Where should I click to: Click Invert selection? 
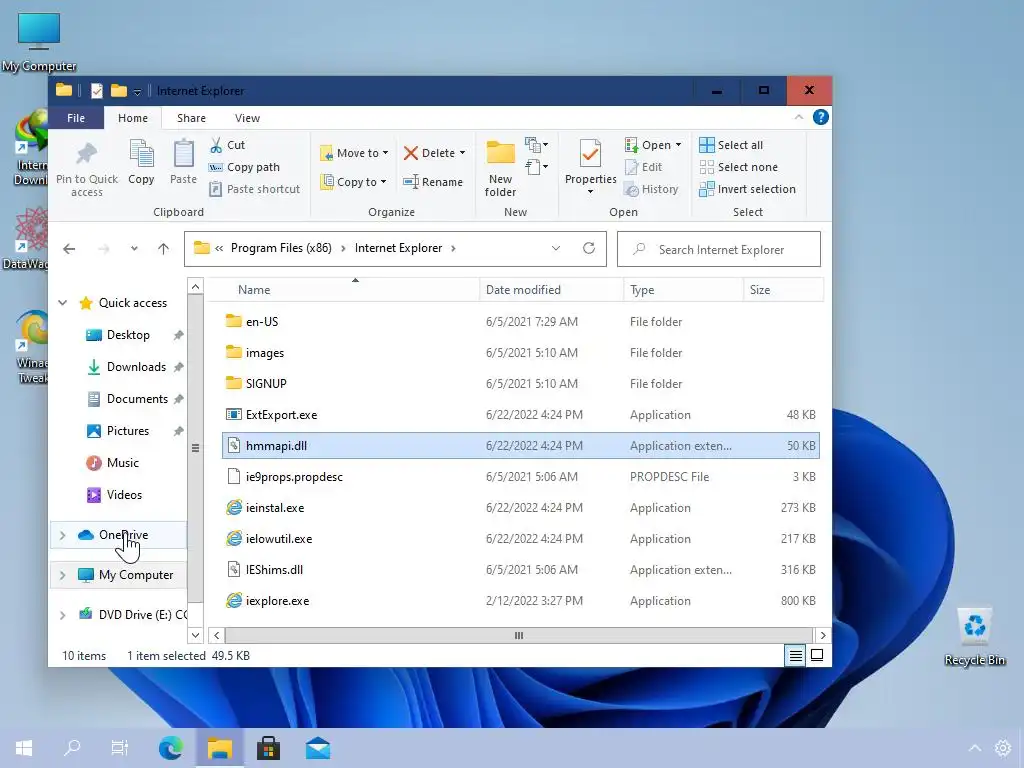click(x=747, y=189)
